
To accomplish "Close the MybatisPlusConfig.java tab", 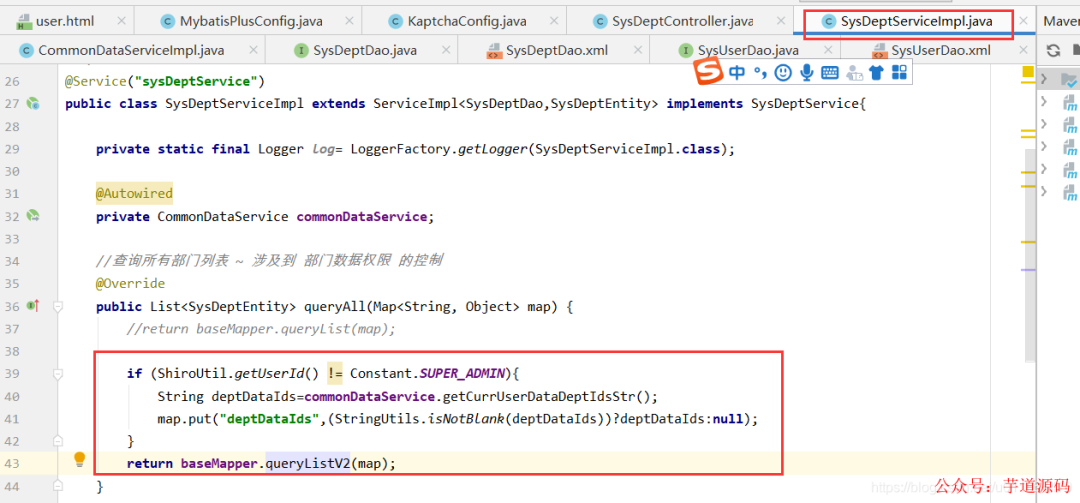I will tap(348, 21).
